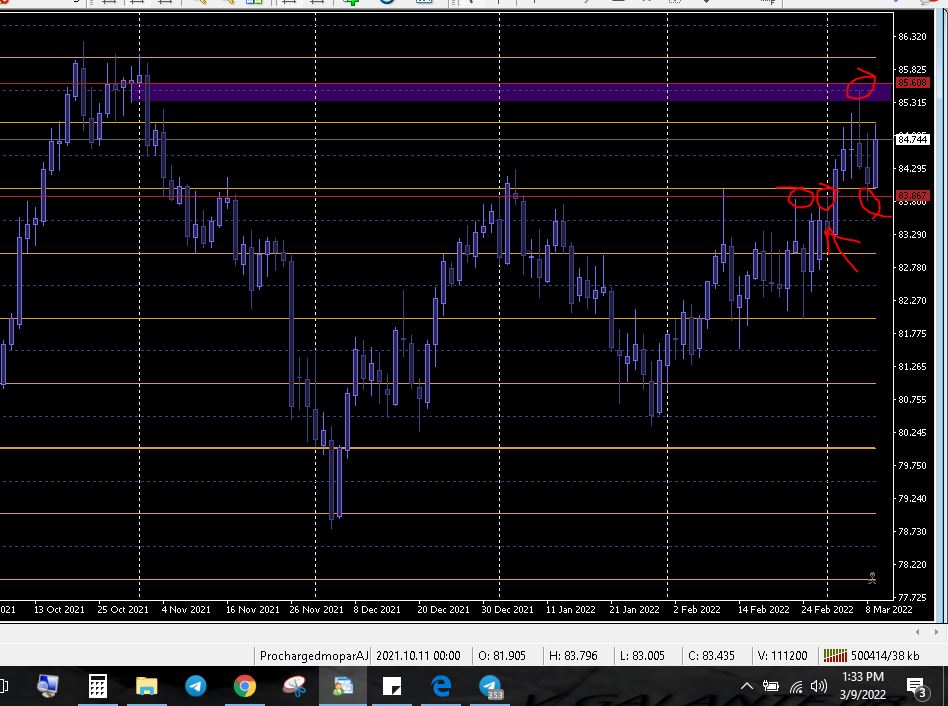The image size is (948, 706).
Task: Click the 86.320 price scale label
Action: (912, 37)
